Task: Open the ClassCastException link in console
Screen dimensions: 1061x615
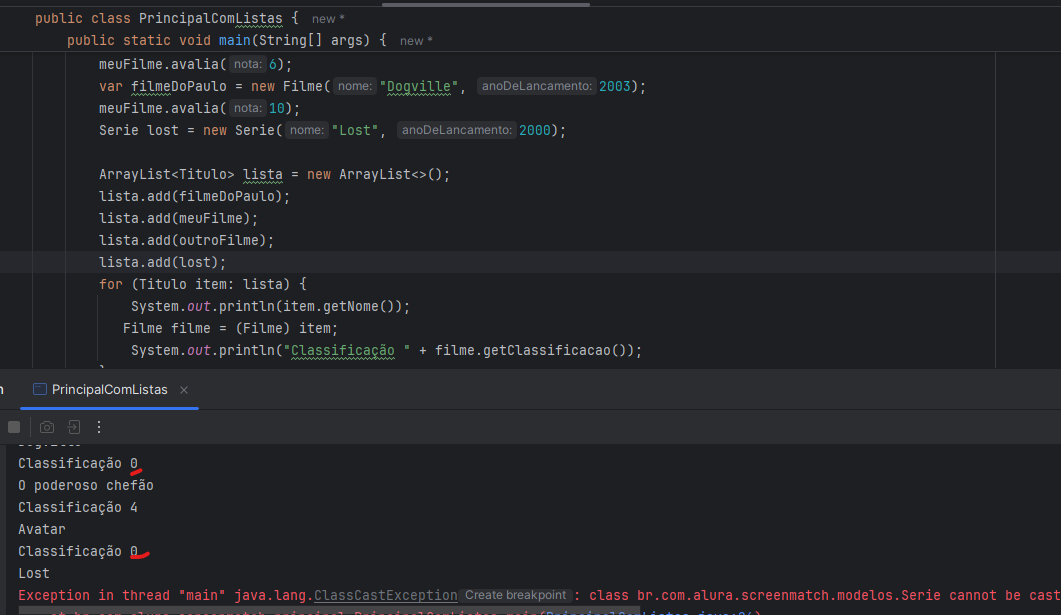Action: tap(386, 595)
